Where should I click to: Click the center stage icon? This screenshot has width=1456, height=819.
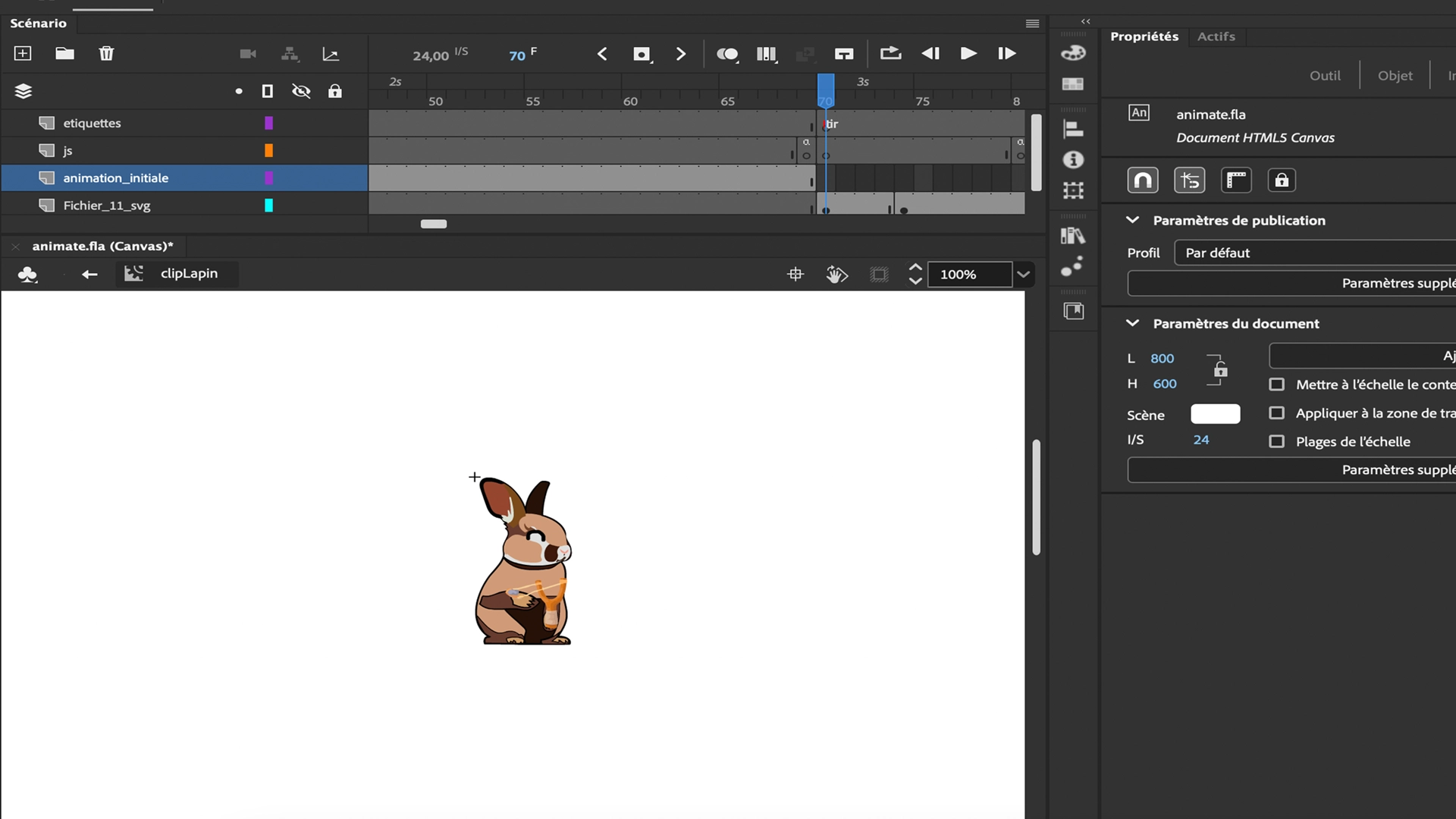pyautogui.click(x=795, y=275)
